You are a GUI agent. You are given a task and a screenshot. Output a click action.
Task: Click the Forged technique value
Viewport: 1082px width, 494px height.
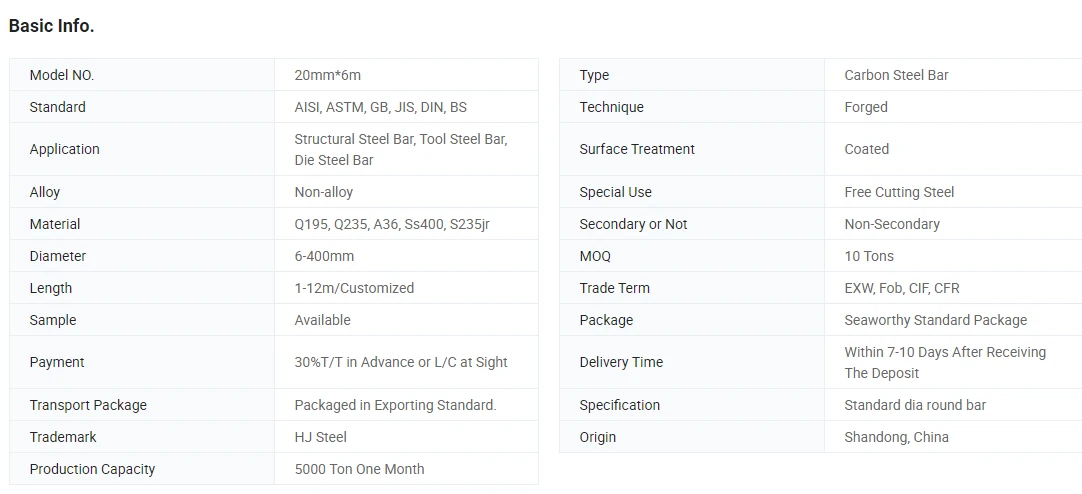866,107
